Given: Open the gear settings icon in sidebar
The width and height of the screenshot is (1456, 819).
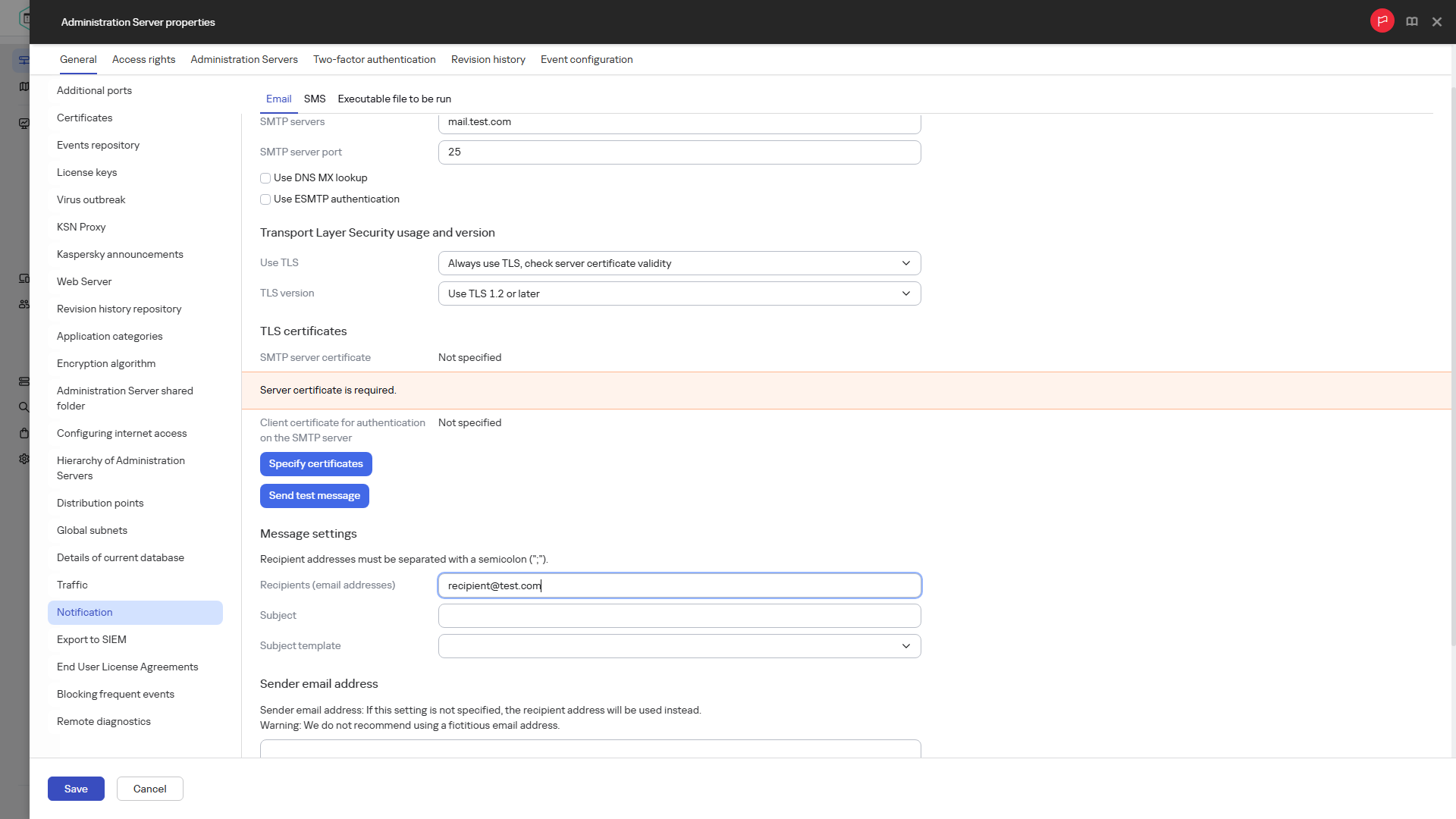Looking at the screenshot, I should [24, 459].
